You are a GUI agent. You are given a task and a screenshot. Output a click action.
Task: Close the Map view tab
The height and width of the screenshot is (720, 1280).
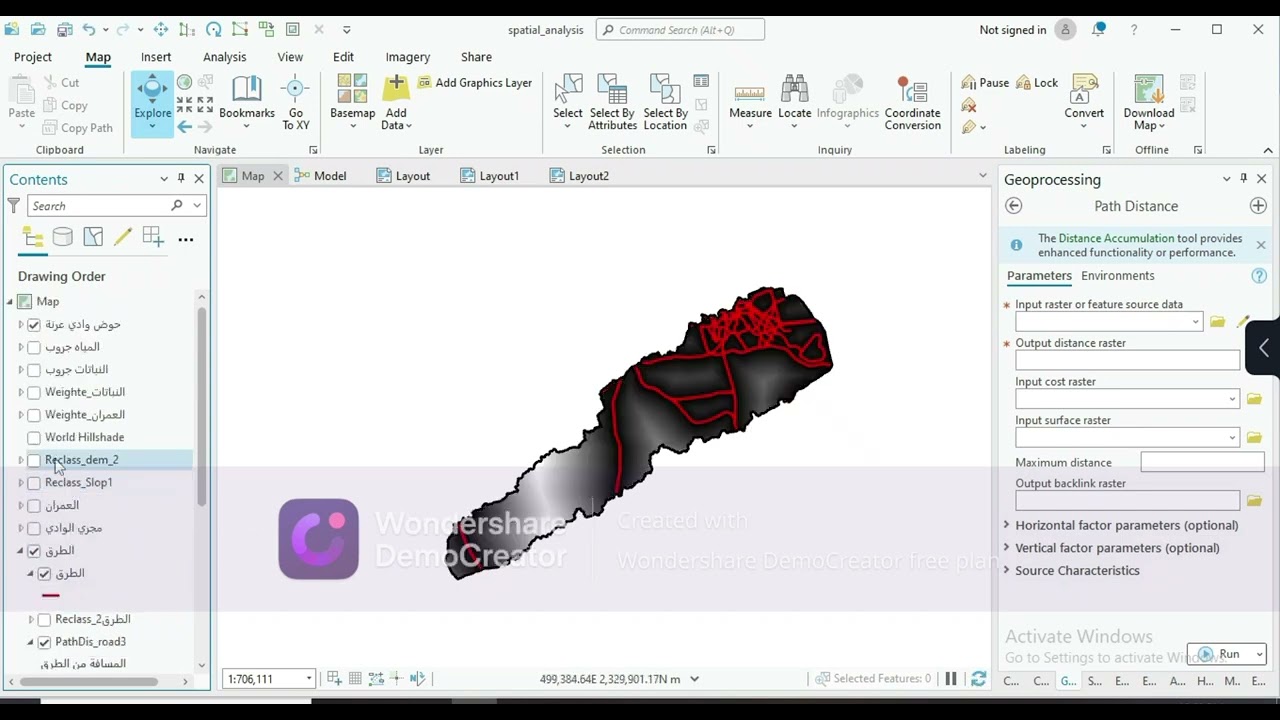coord(278,176)
